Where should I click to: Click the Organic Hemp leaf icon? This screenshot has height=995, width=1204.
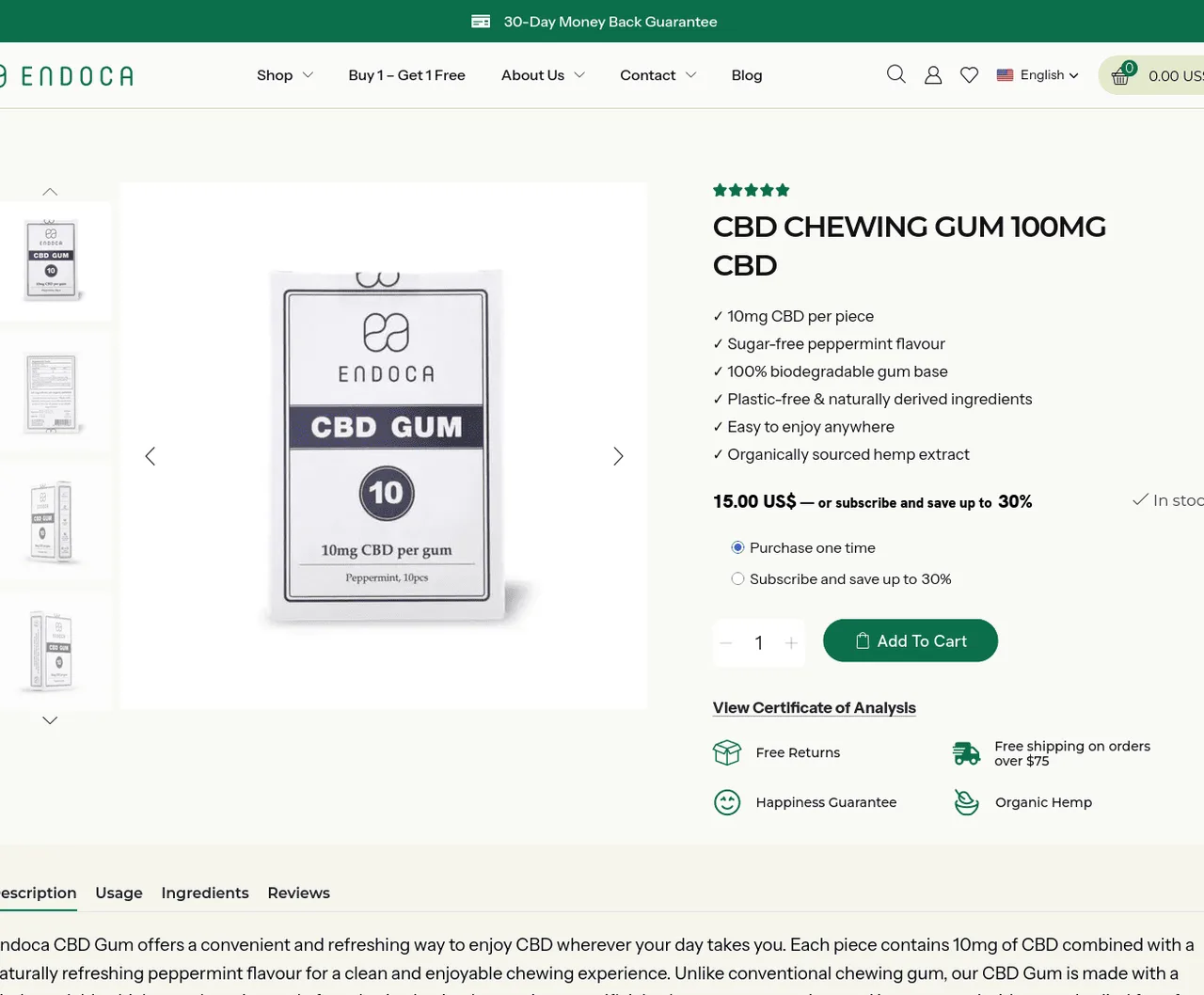tap(966, 802)
